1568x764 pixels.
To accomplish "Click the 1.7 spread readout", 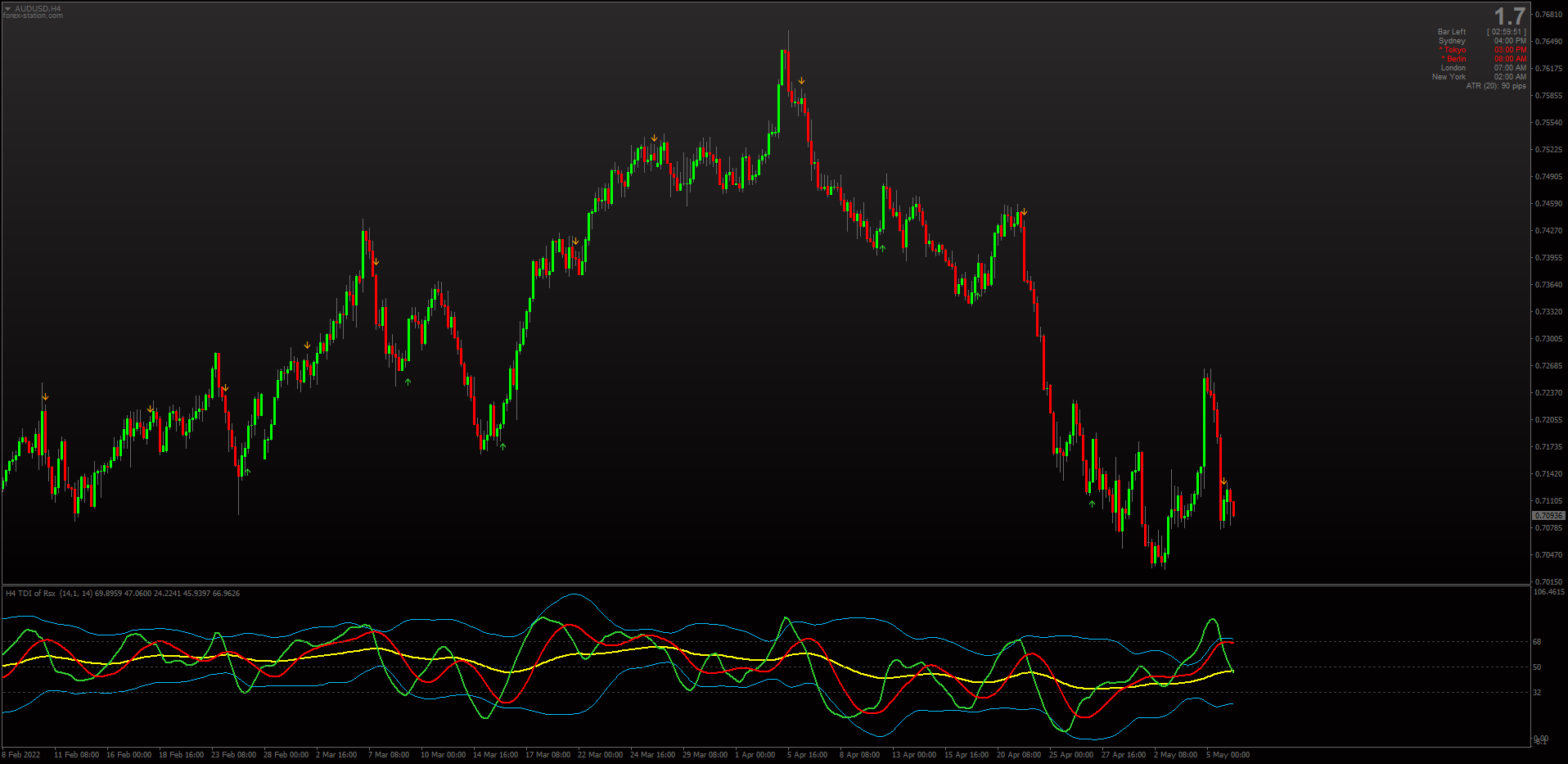I will (1509, 16).
